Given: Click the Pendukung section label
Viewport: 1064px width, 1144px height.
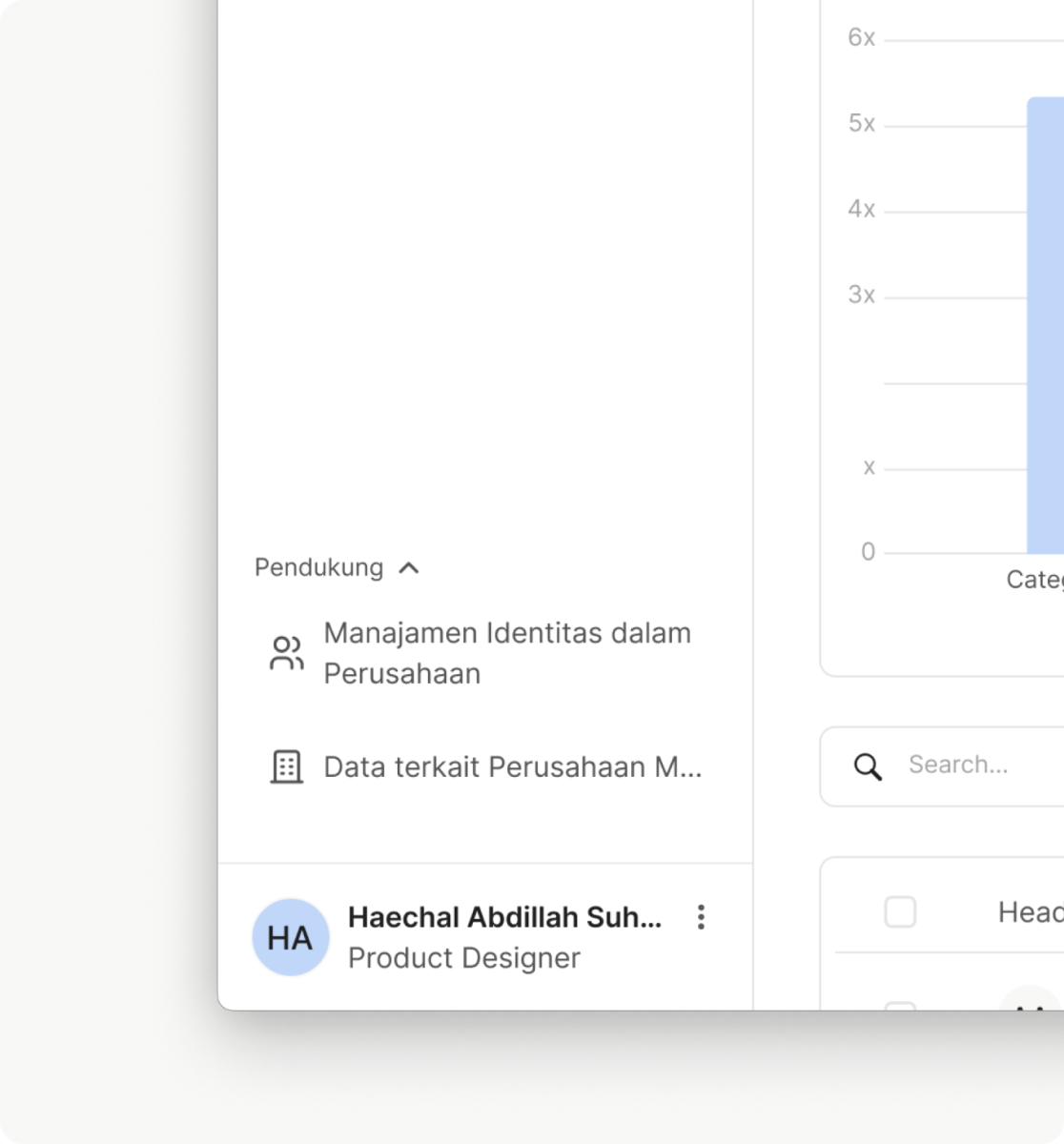Looking at the screenshot, I should [x=318, y=568].
